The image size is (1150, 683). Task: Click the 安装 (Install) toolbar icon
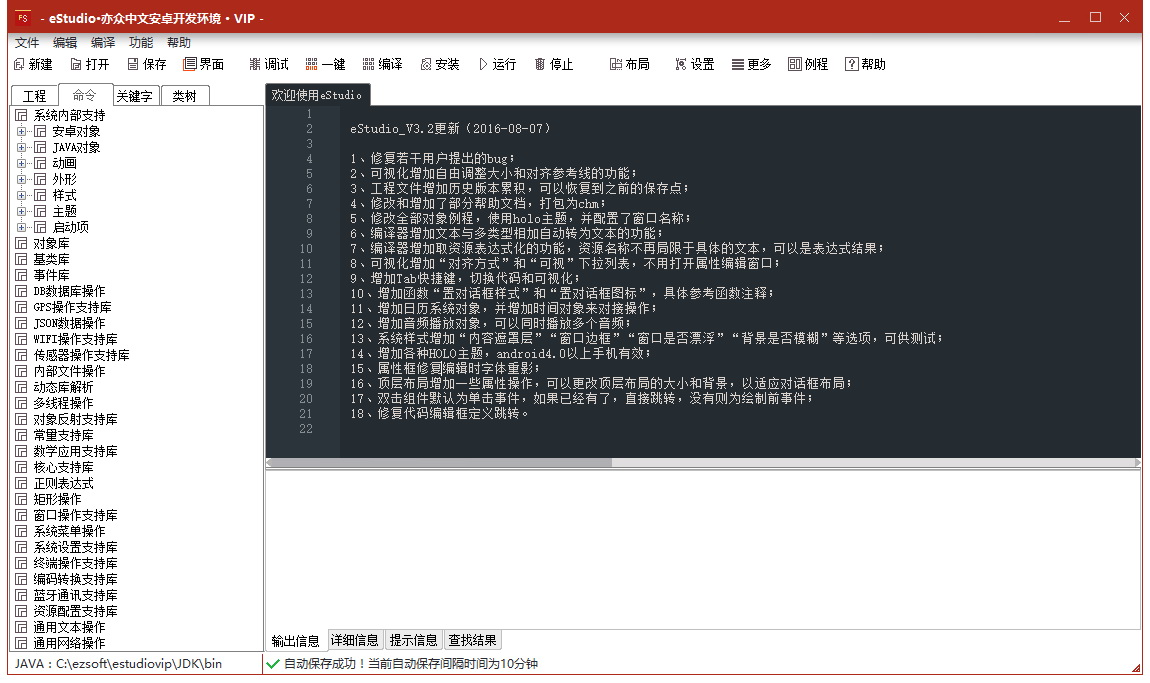425,65
